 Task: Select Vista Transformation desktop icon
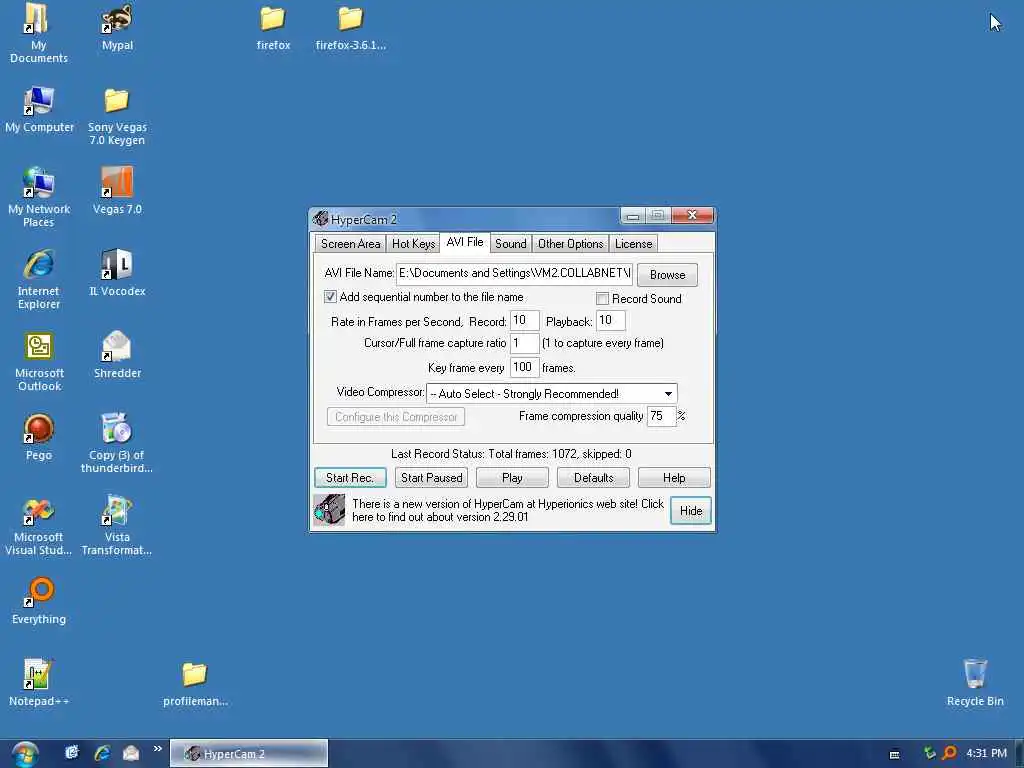point(117,526)
